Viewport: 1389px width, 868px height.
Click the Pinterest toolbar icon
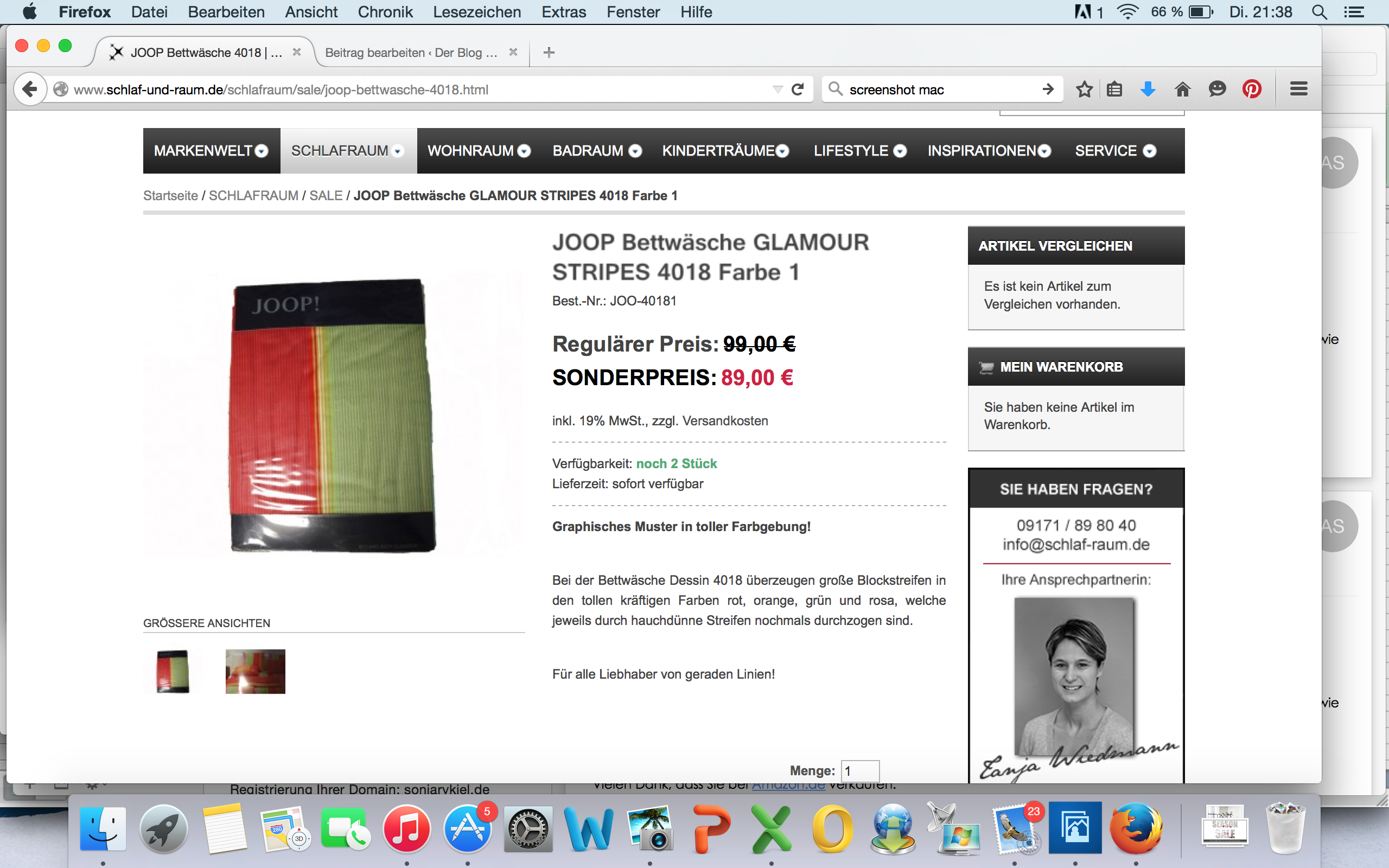click(x=1252, y=89)
